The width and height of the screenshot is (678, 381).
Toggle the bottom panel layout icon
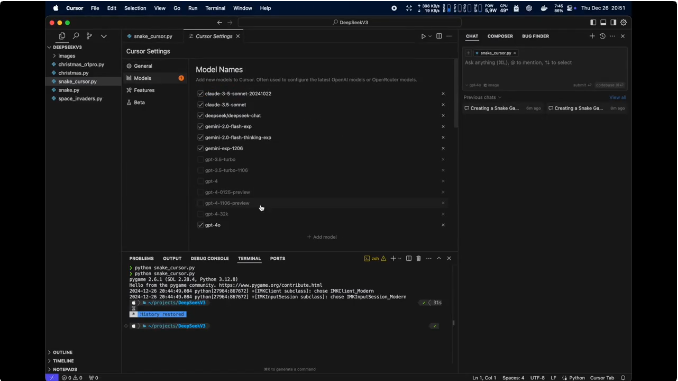tap(603, 22)
